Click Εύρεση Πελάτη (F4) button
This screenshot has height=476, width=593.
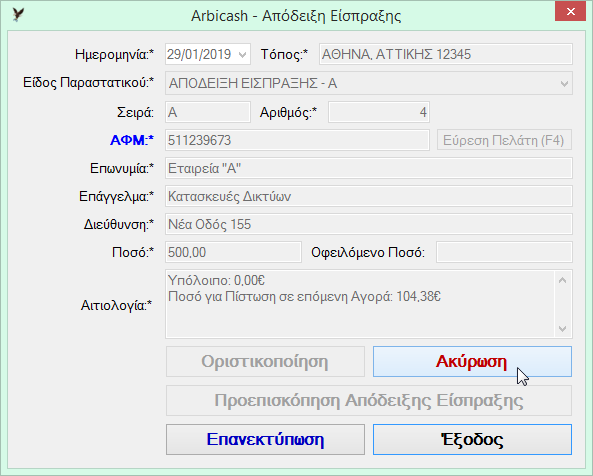click(x=504, y=140)
